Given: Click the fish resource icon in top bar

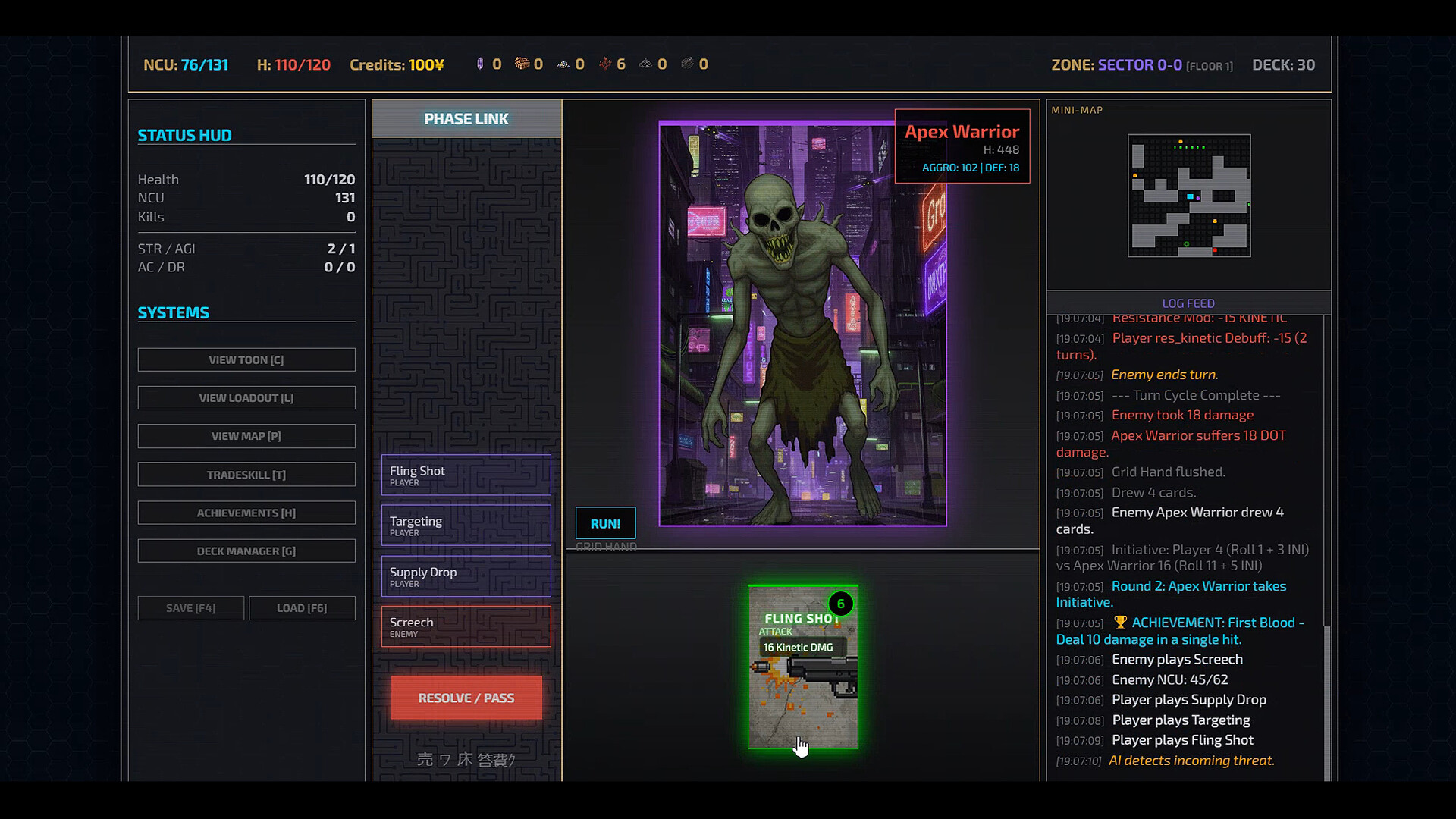Looking at the screenshot, I should [x=563, y=64].
